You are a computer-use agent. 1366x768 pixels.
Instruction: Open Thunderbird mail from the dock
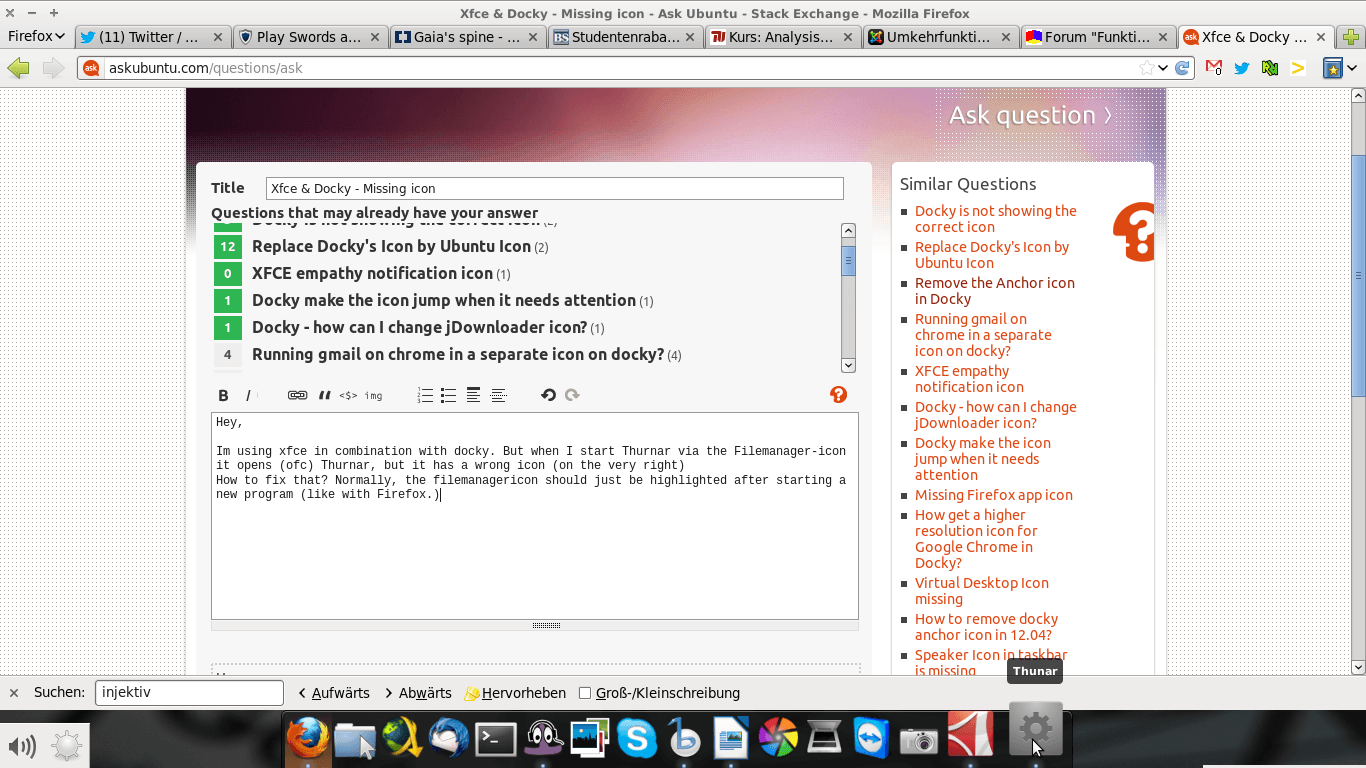[449, 739]
